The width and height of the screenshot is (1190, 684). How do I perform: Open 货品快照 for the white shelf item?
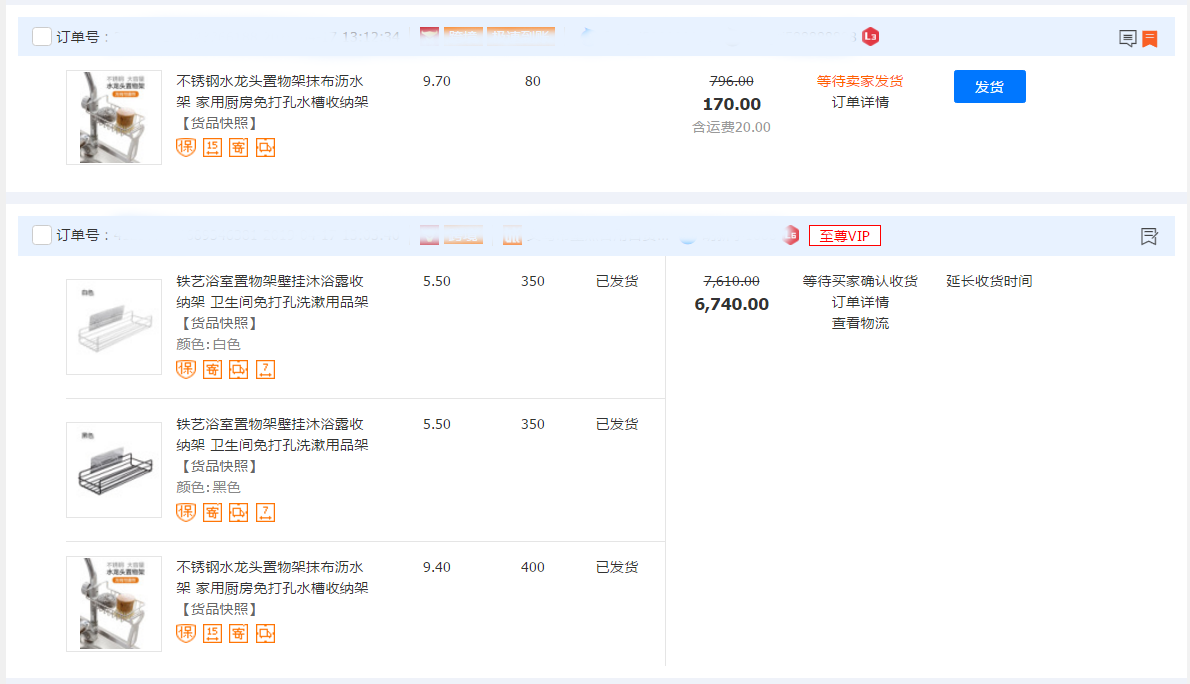[219, 323]
